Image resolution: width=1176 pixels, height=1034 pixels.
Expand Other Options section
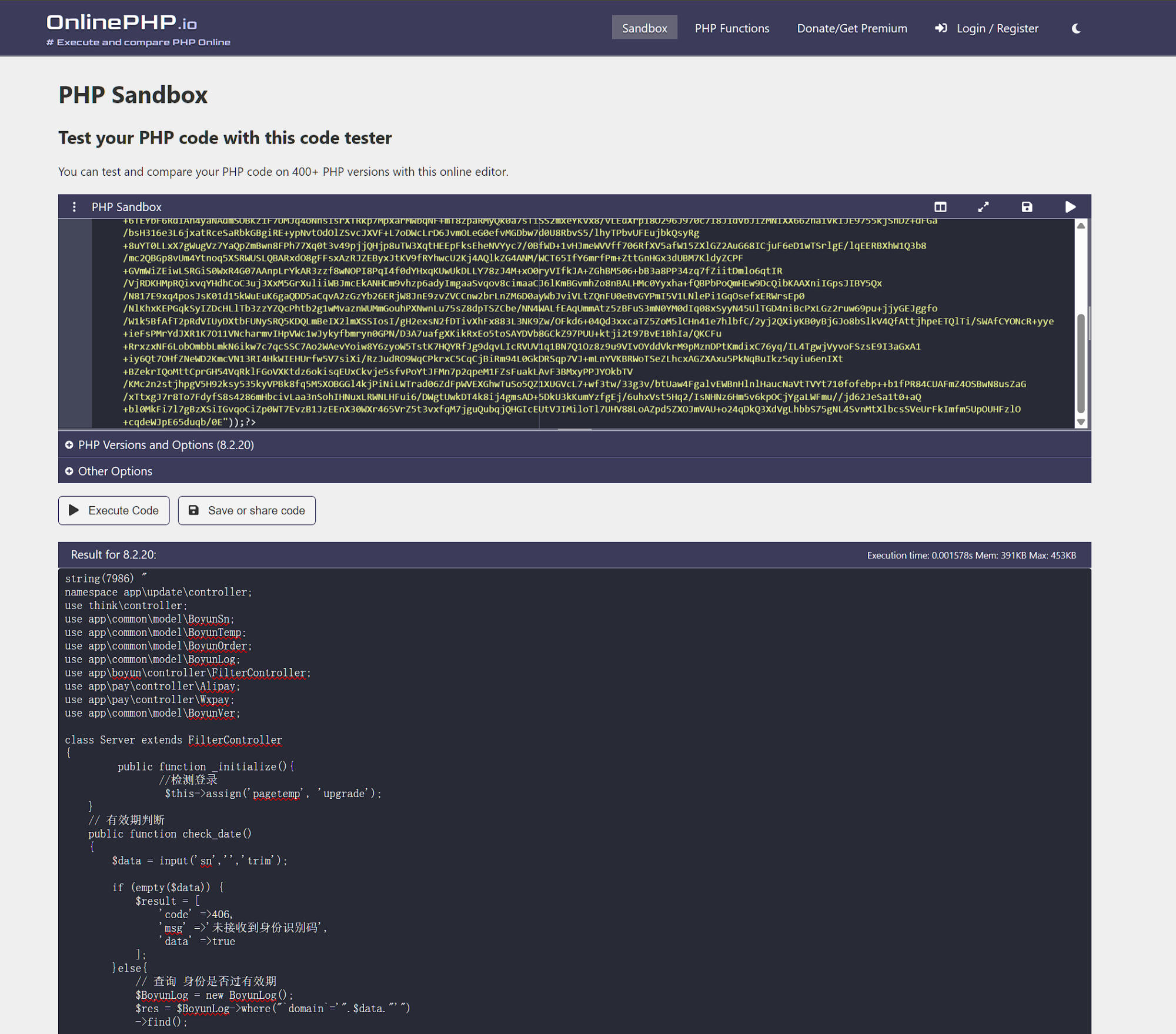(574, 471)
